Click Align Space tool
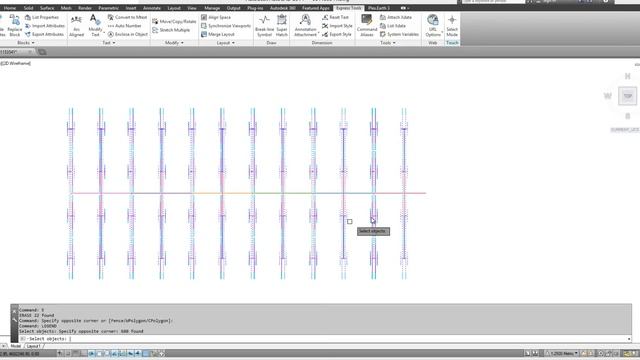This screenshot has width=640, height=360. [x=216, y=17]
